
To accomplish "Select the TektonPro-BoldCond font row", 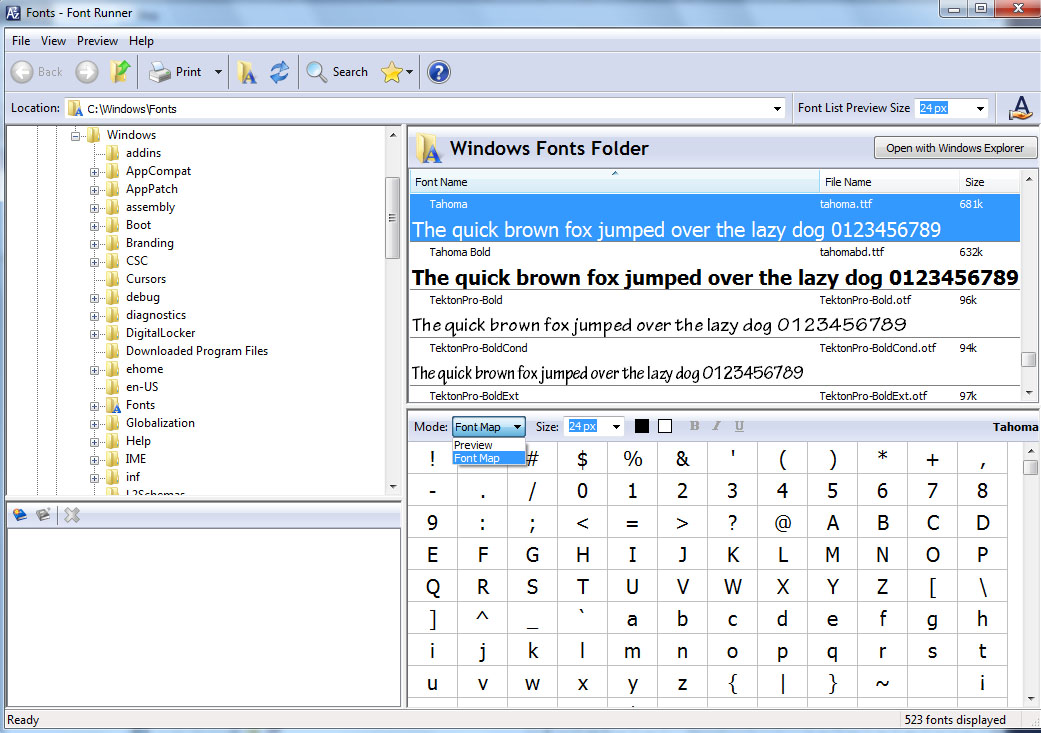I will [715, 362].
